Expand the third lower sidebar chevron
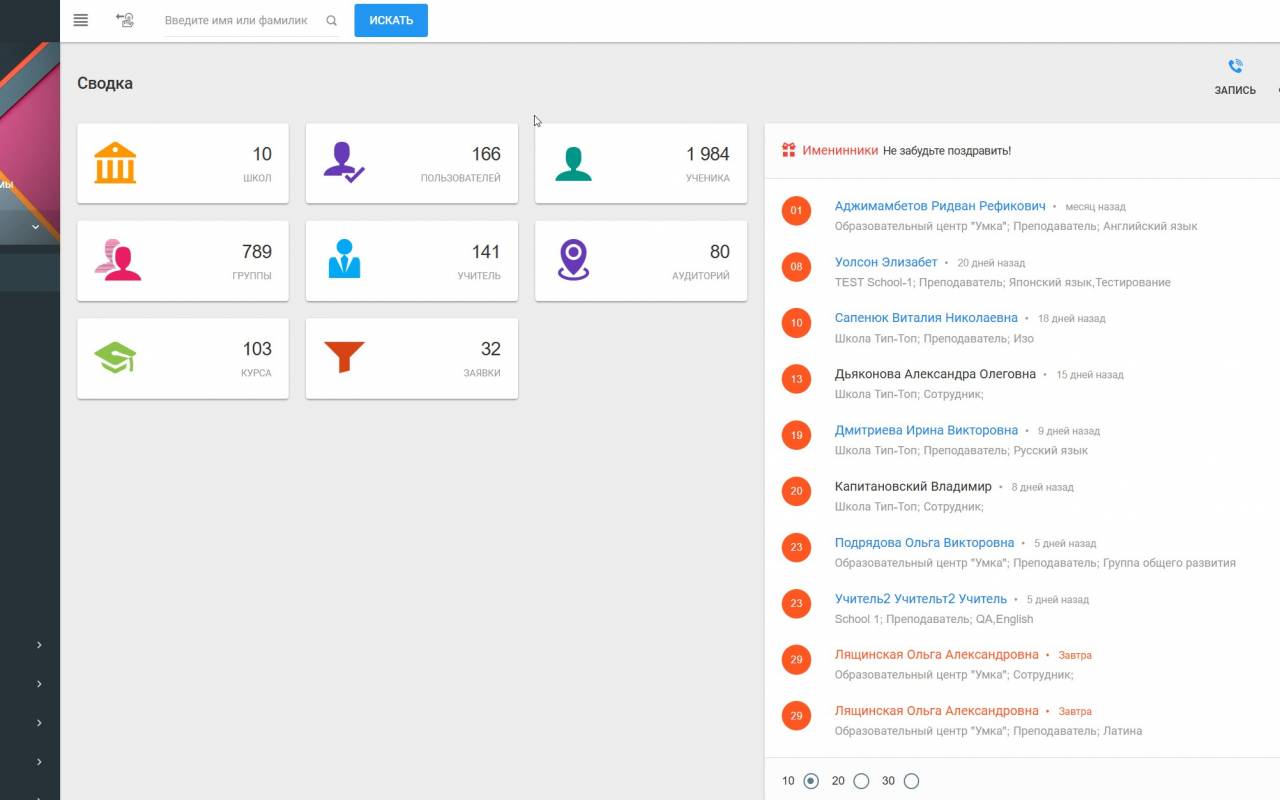This screenshot has height=800, width=1280. (39, 723)
